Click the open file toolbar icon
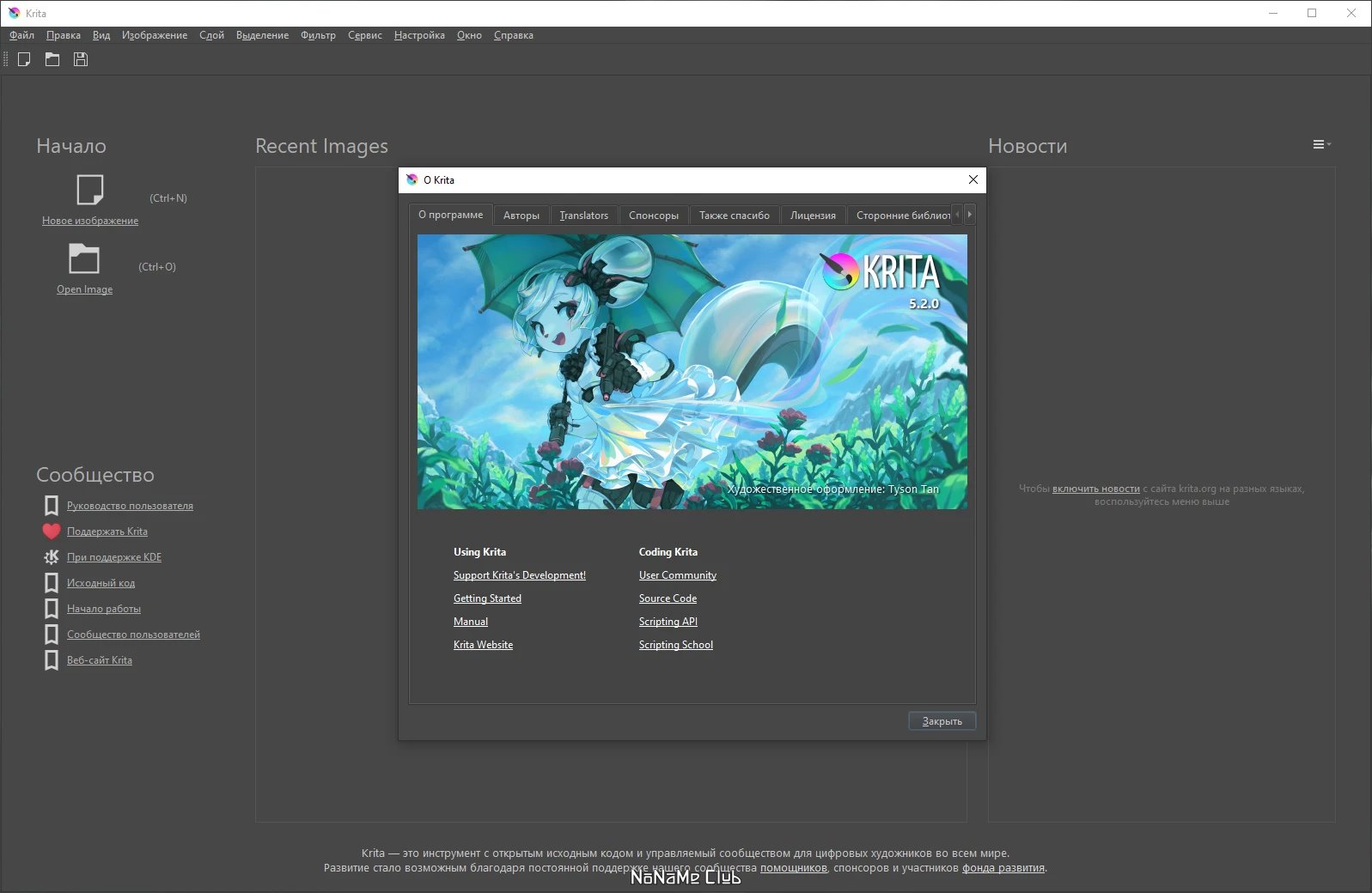The height and width of the screenshot is (893, 1372). click(52, 59)
